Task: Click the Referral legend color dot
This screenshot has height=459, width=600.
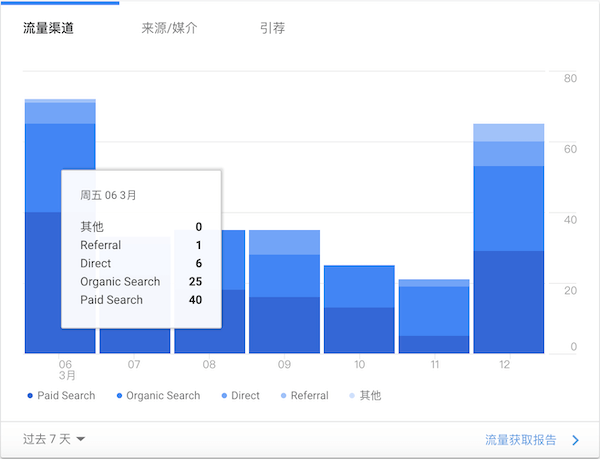Action: (x=284, y=396)
